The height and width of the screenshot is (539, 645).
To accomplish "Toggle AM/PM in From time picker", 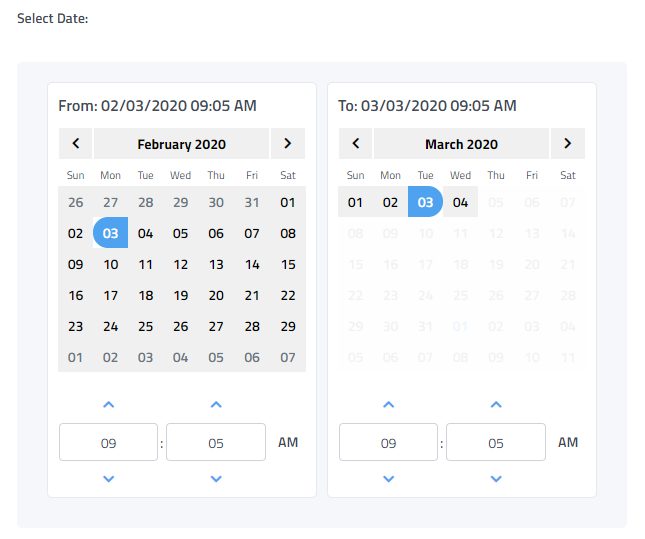I will point(288,442).
